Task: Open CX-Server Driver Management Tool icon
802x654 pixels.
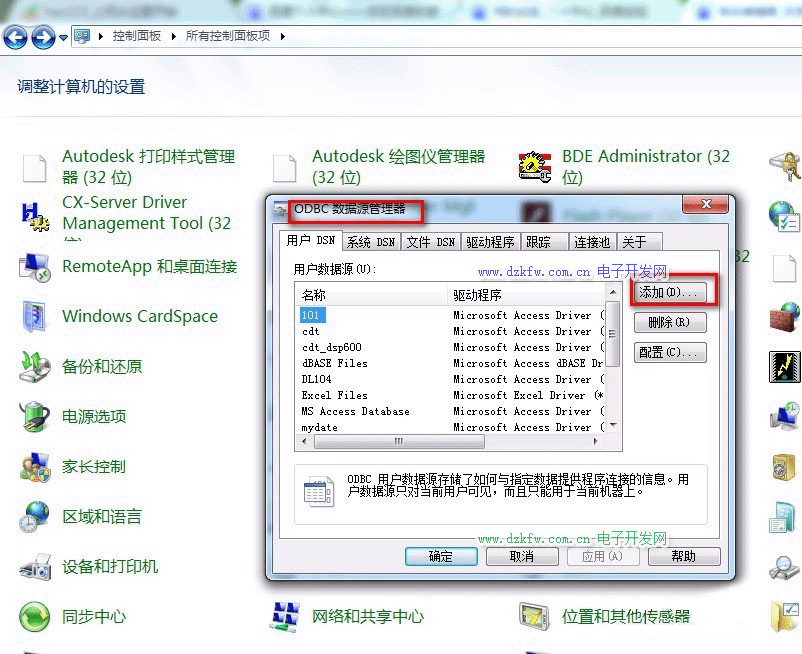Action: click(x=35, y=214)
